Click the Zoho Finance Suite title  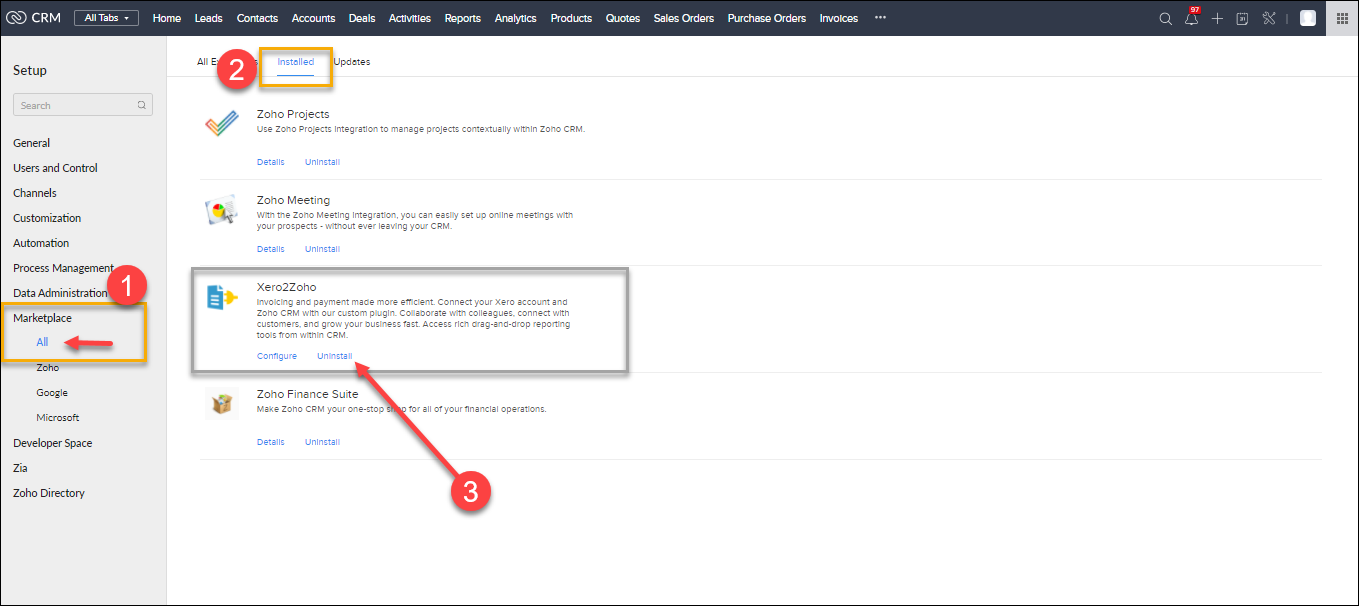tap(308, 394)
